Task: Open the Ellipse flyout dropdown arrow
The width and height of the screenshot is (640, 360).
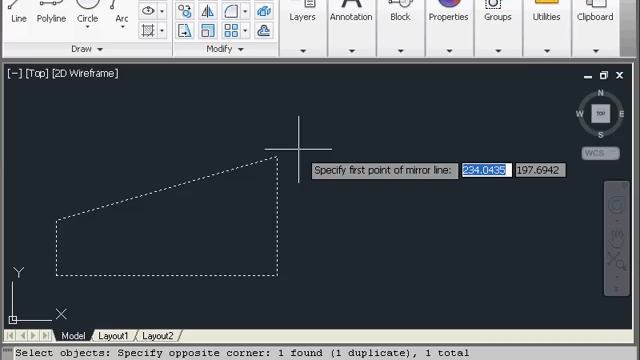Action: tap(162, 11)
